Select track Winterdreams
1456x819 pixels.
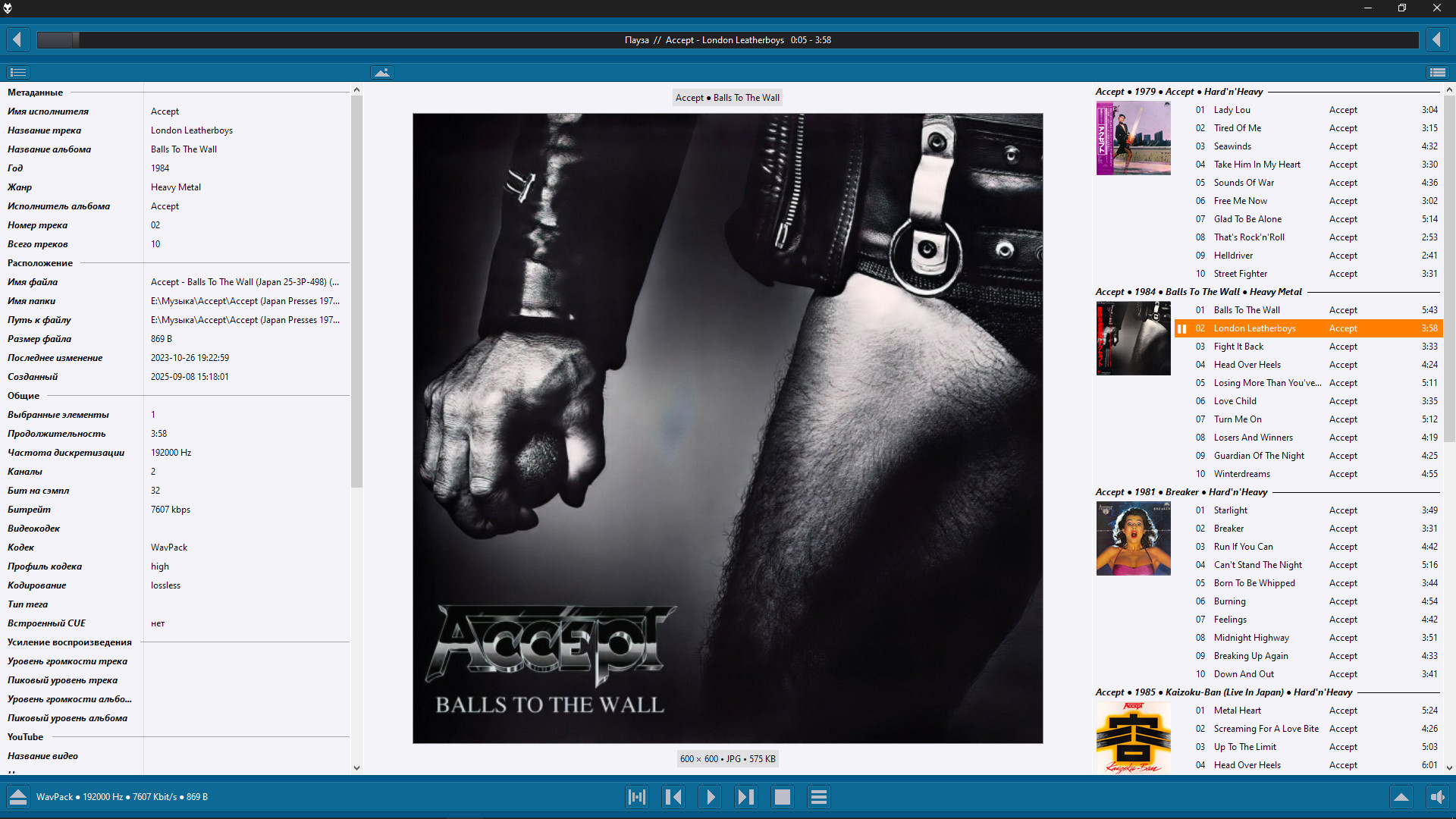click(1308, 474)
